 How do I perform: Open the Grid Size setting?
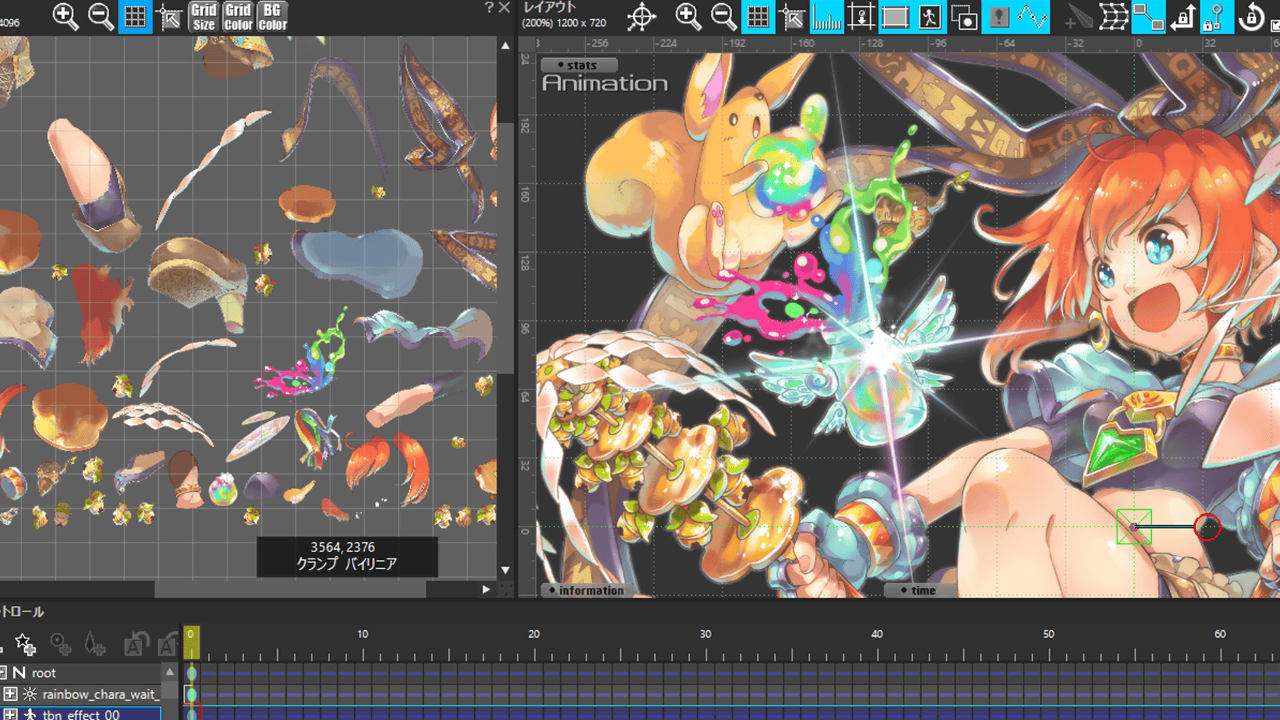click(204, 17)
